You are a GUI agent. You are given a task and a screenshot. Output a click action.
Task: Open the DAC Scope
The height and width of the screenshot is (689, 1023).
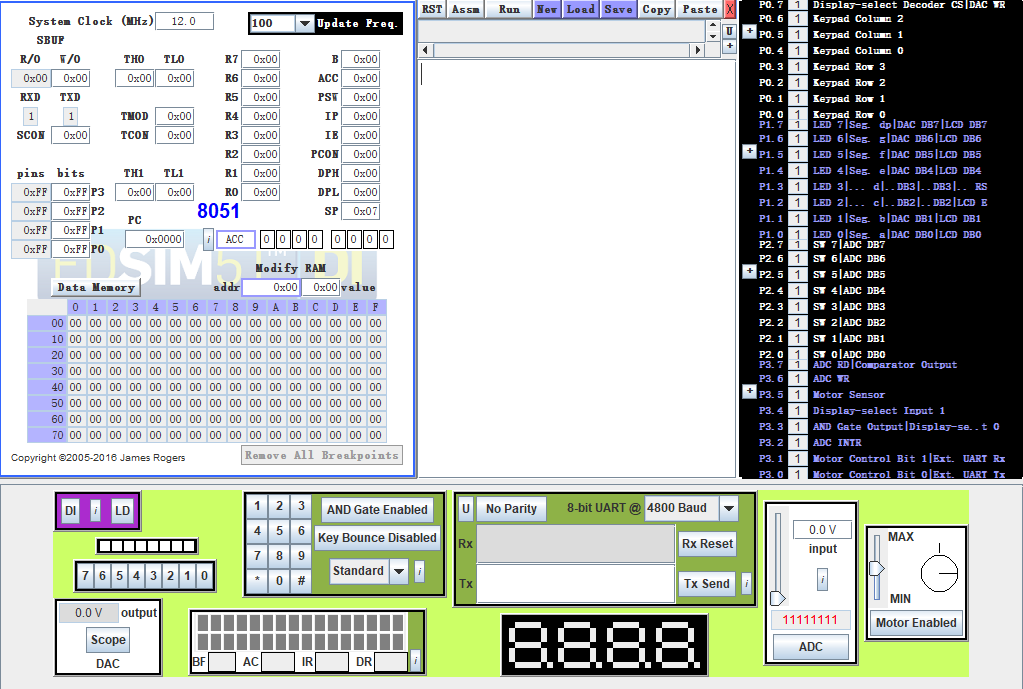click(108, 639)
